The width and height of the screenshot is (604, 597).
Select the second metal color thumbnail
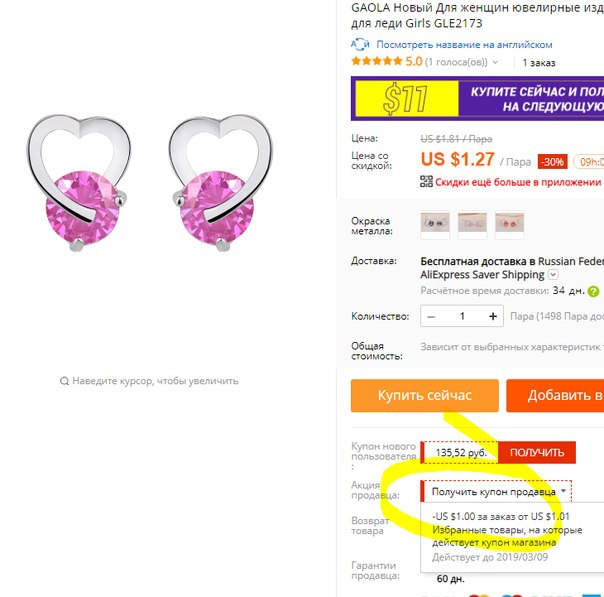click(472, 224)
